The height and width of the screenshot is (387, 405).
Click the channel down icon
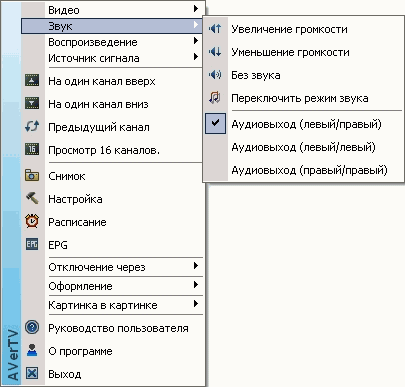coord(32,103)
